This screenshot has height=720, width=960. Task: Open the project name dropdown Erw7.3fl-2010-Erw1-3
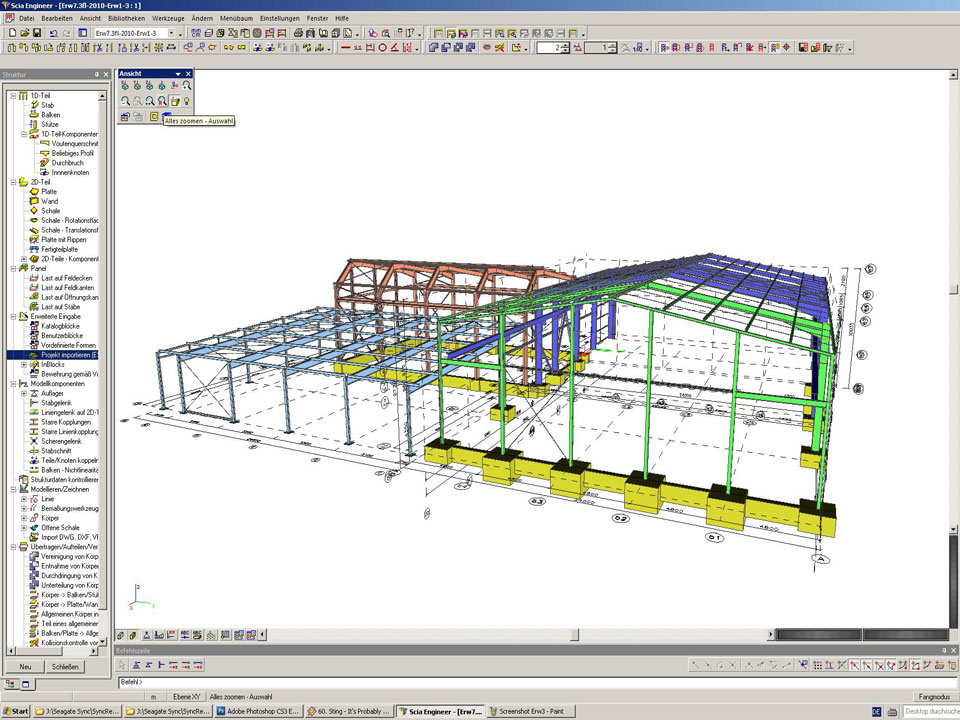171,33
